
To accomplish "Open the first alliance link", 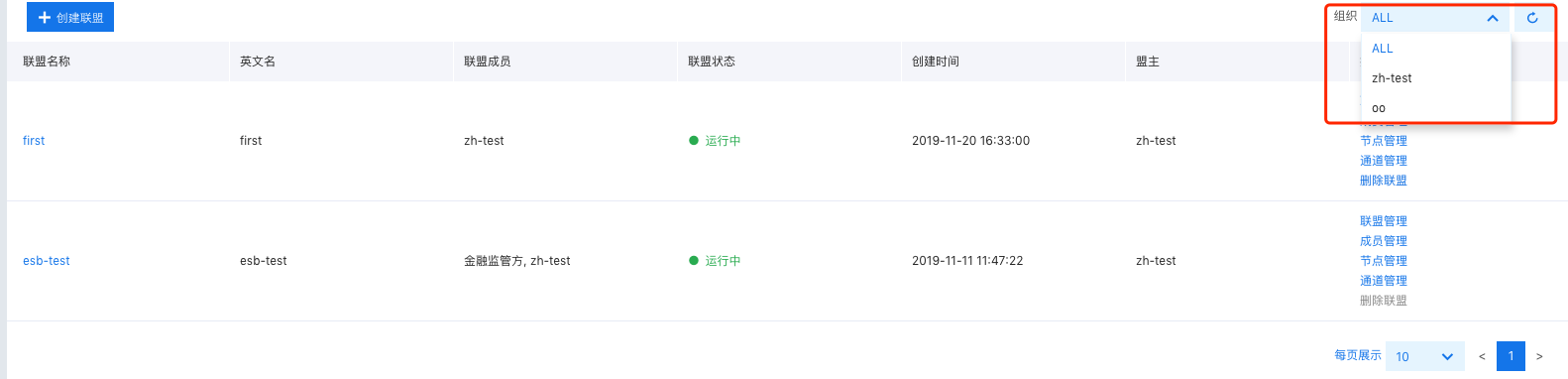I will point(34,141).
